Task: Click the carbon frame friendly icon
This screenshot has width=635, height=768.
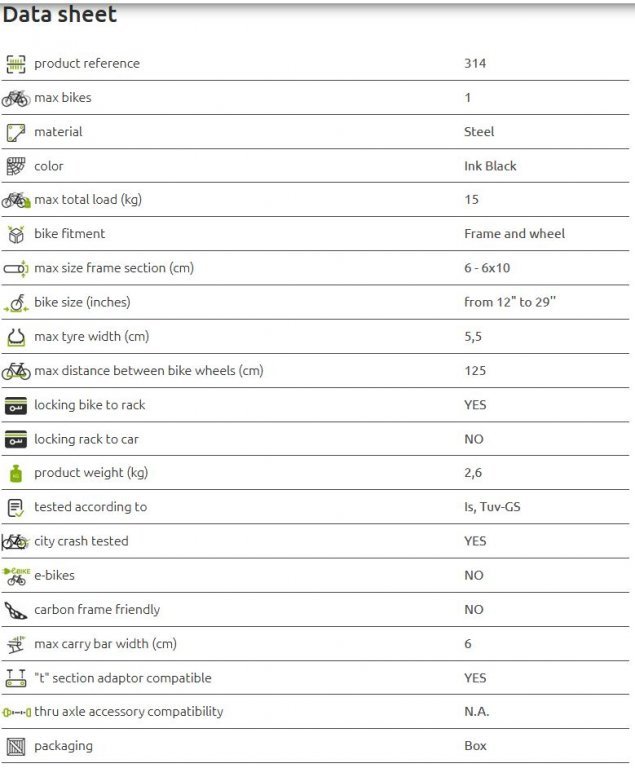Action: [x=16, y=610]
